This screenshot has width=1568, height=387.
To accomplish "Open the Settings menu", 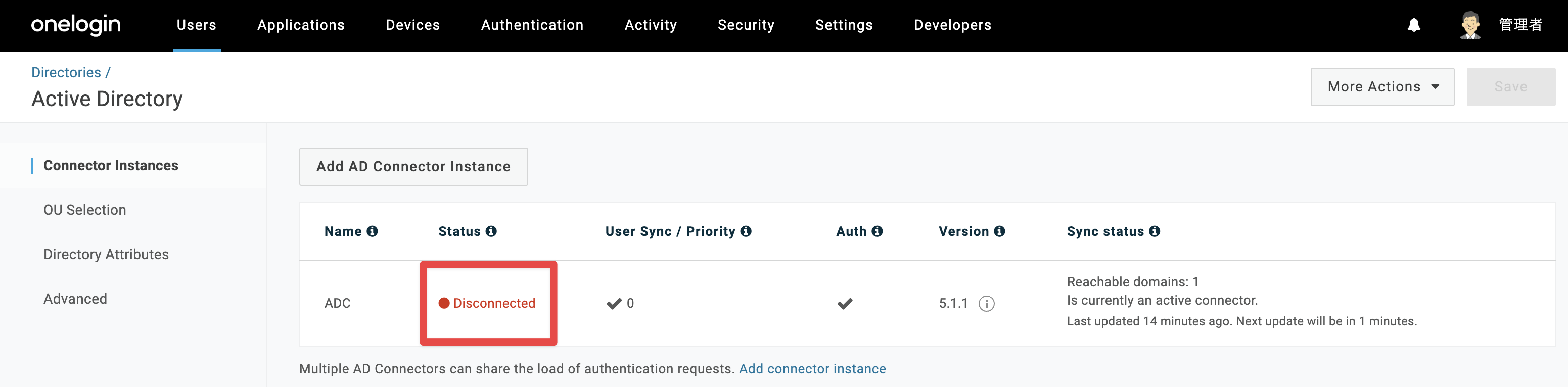I will point(844,25).
